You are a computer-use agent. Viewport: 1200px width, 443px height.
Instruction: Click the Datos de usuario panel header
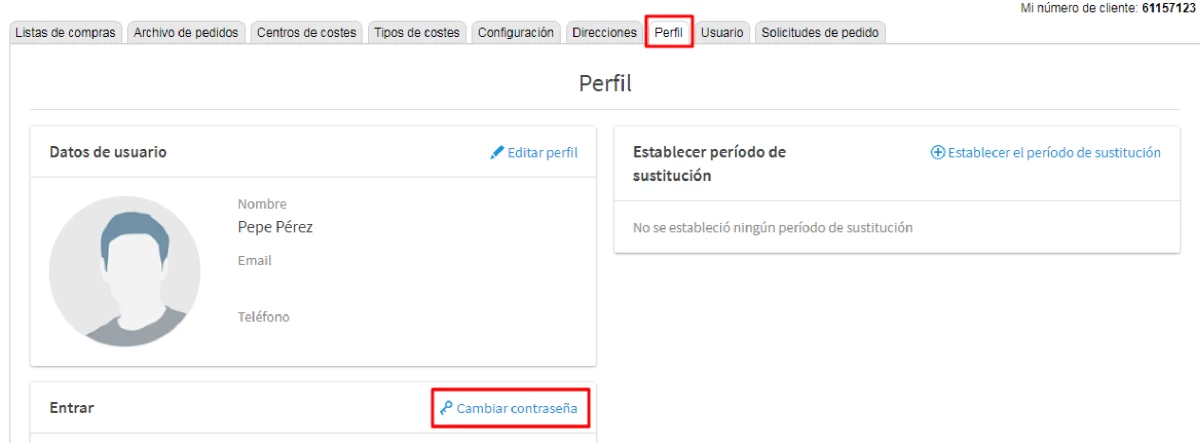(x=108, y=153)
